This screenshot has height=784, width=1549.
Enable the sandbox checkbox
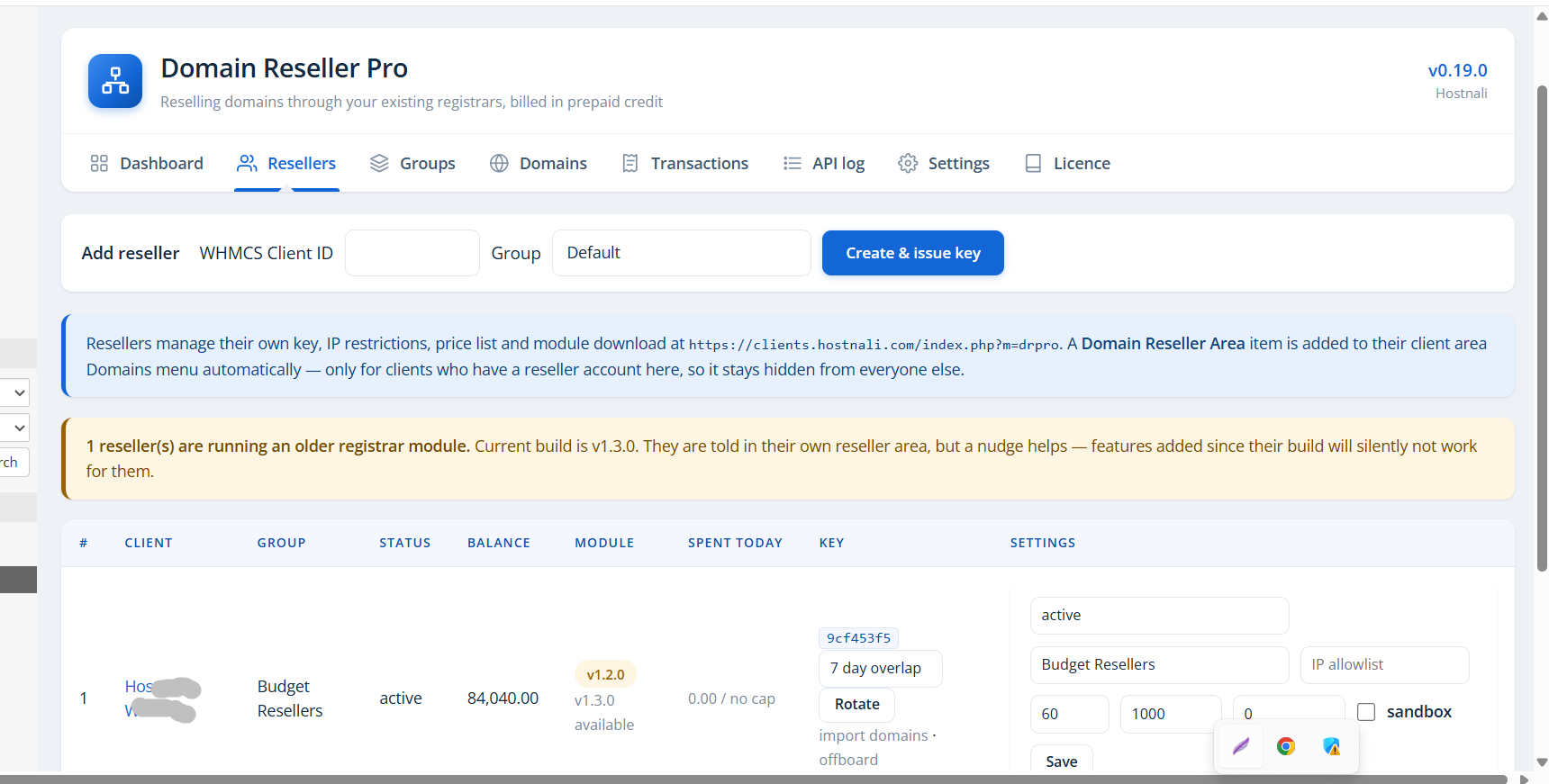pyautogui.click(x=1366, y=712)
